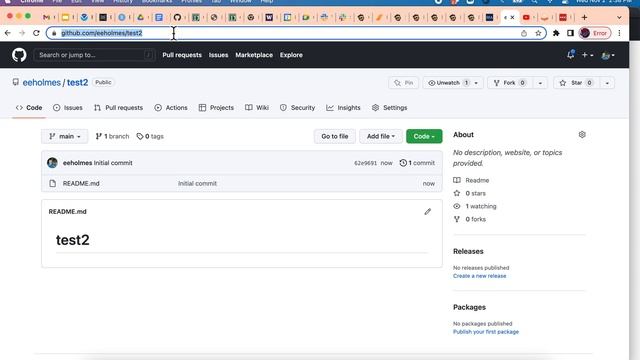640x360 pixels.
Task: Open eeholmes commit author avatar
Action: tap(52, 162)
